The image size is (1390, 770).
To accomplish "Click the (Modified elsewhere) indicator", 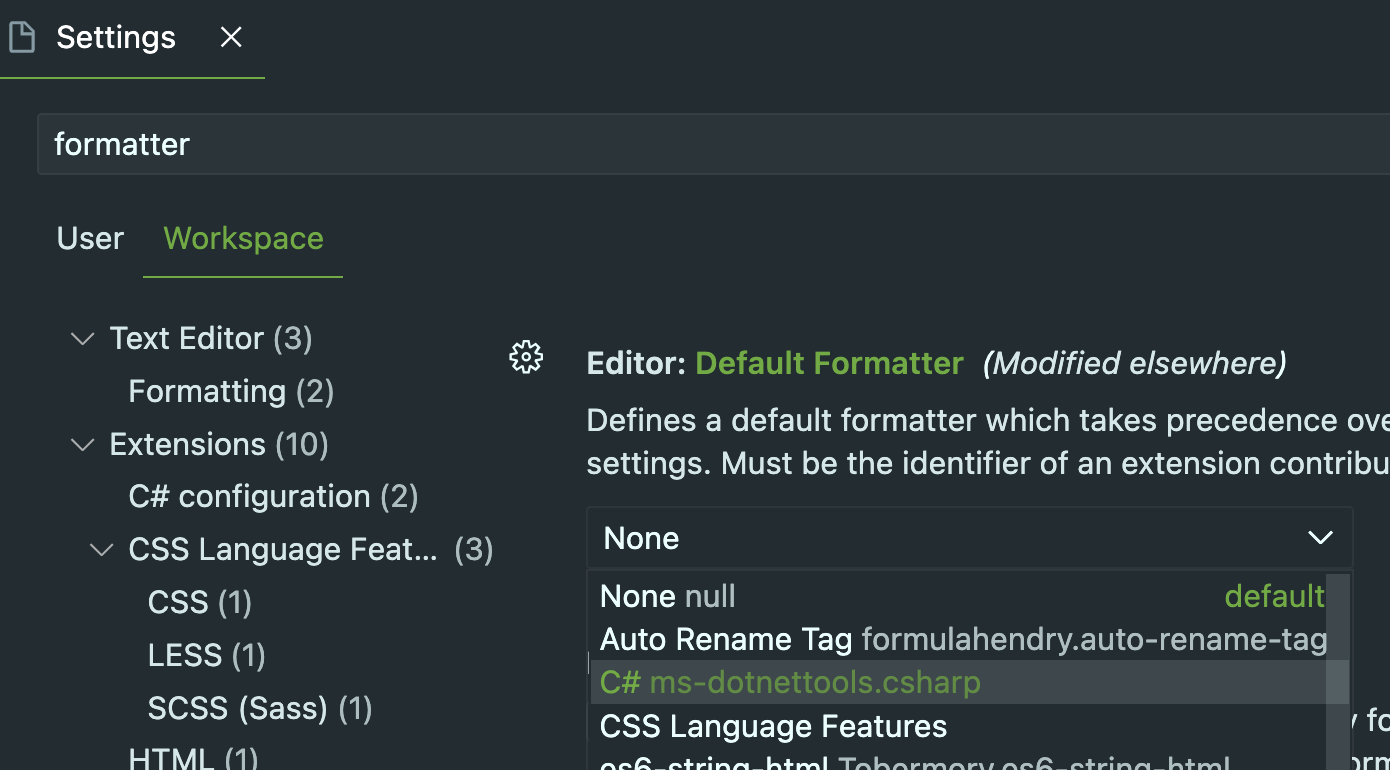I will [1134, 363].
